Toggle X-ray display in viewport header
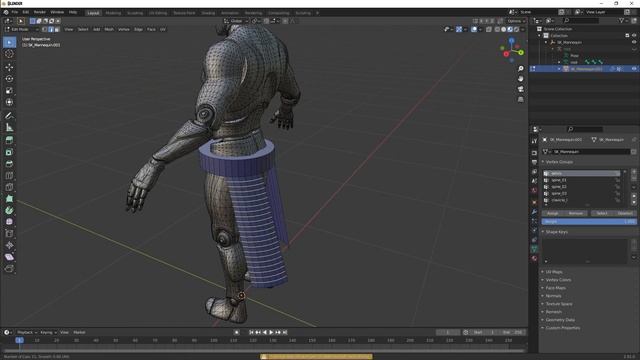 coord(489,29)
